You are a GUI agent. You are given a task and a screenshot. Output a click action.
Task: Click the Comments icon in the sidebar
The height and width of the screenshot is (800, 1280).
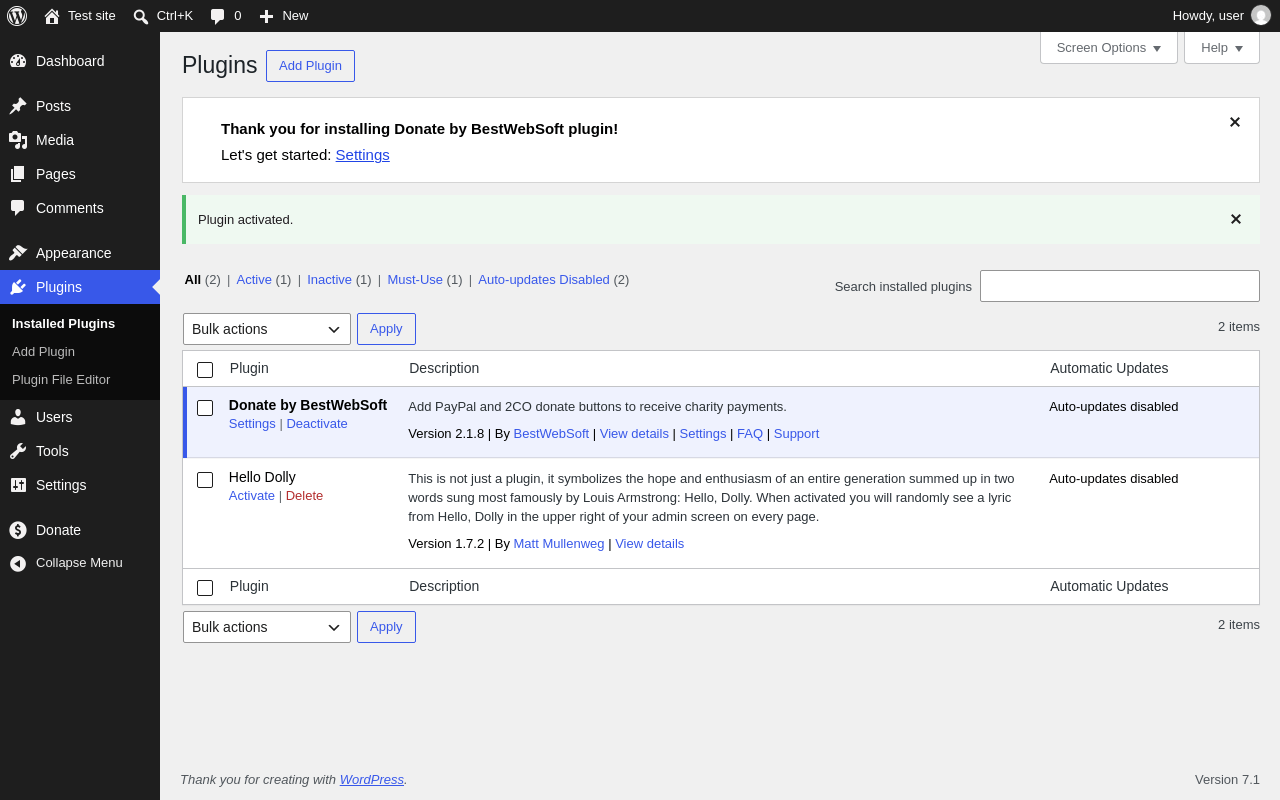18,208
